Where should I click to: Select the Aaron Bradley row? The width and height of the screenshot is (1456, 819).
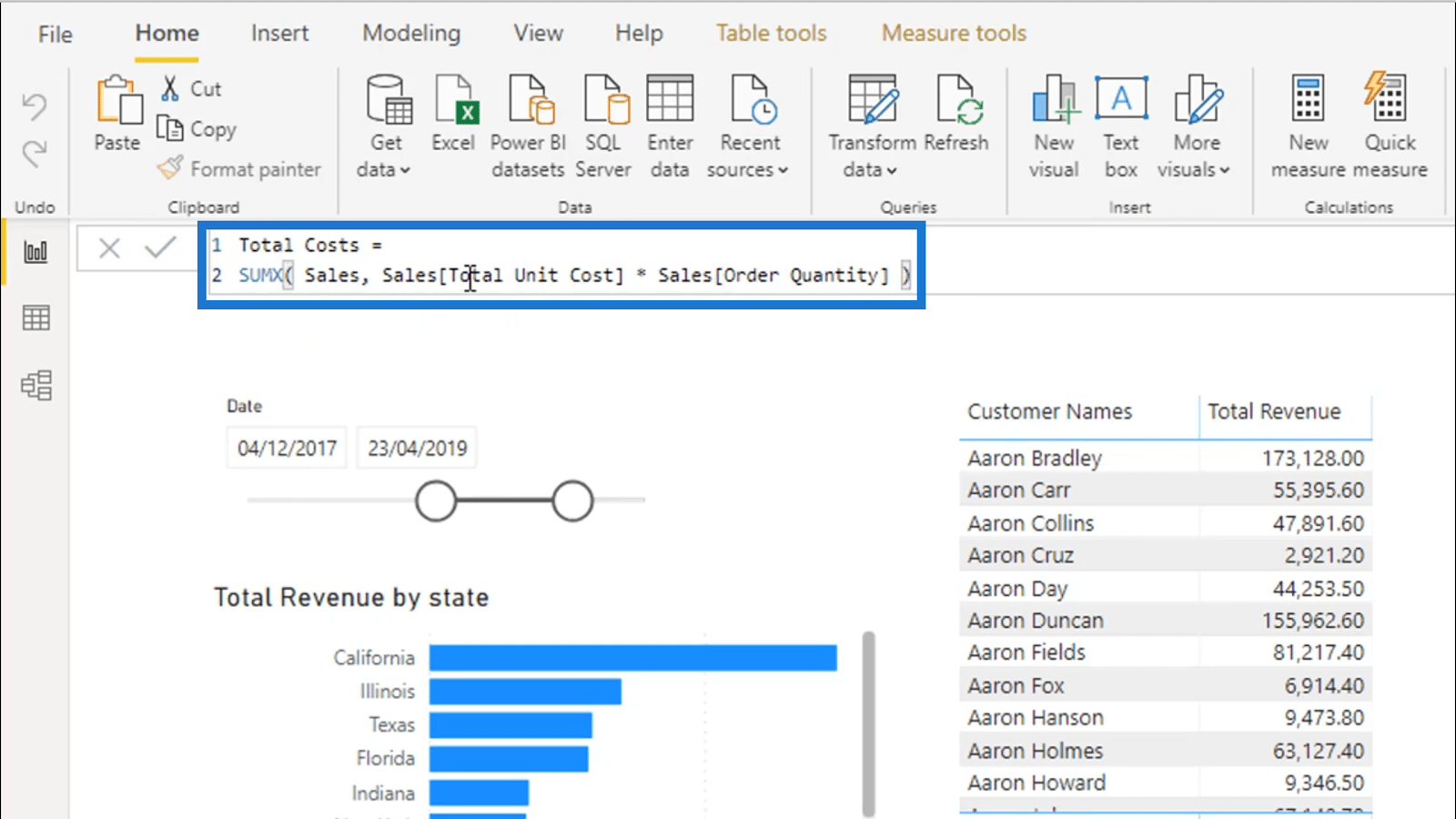1166,458
